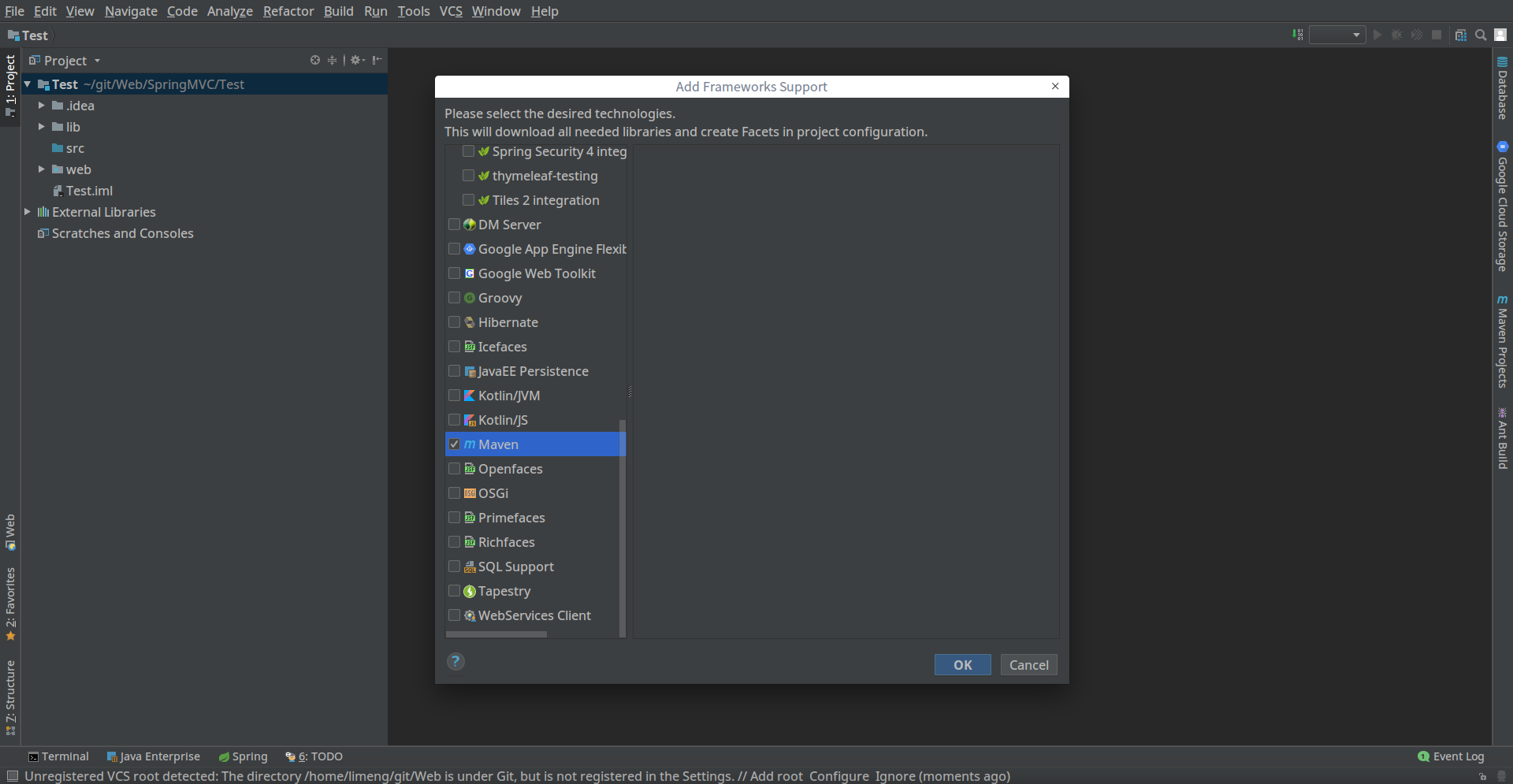Enable SQL Support checkbox

454,566
